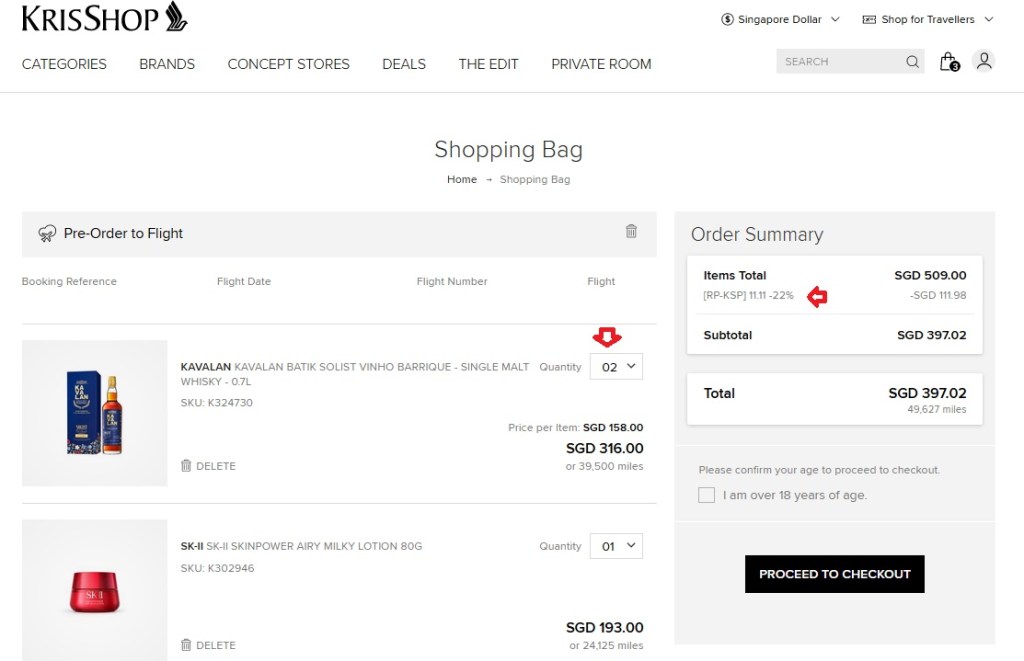Expand the Shop for Travellers menu

point(927,19)
